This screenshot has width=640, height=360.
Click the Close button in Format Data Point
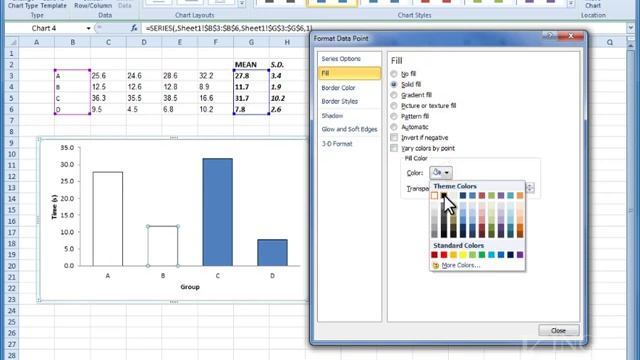click(x=558, y=330)
